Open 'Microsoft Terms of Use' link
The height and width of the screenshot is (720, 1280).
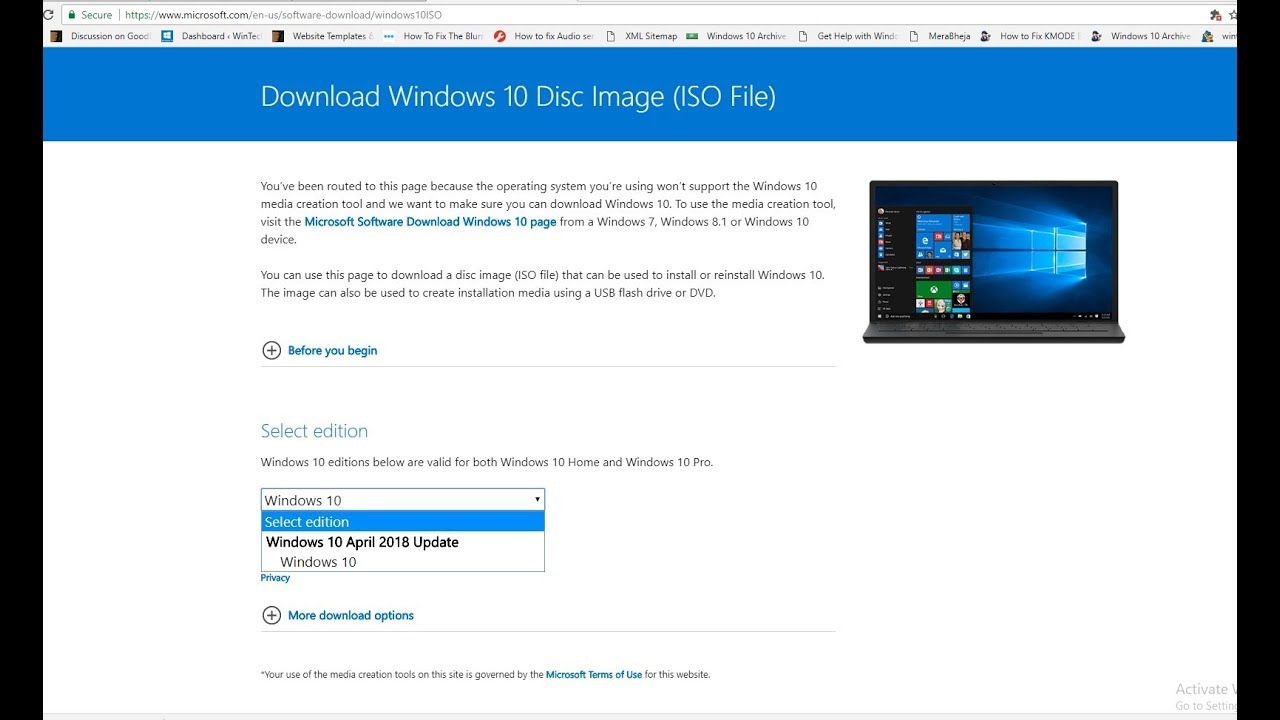coord(594,675)
